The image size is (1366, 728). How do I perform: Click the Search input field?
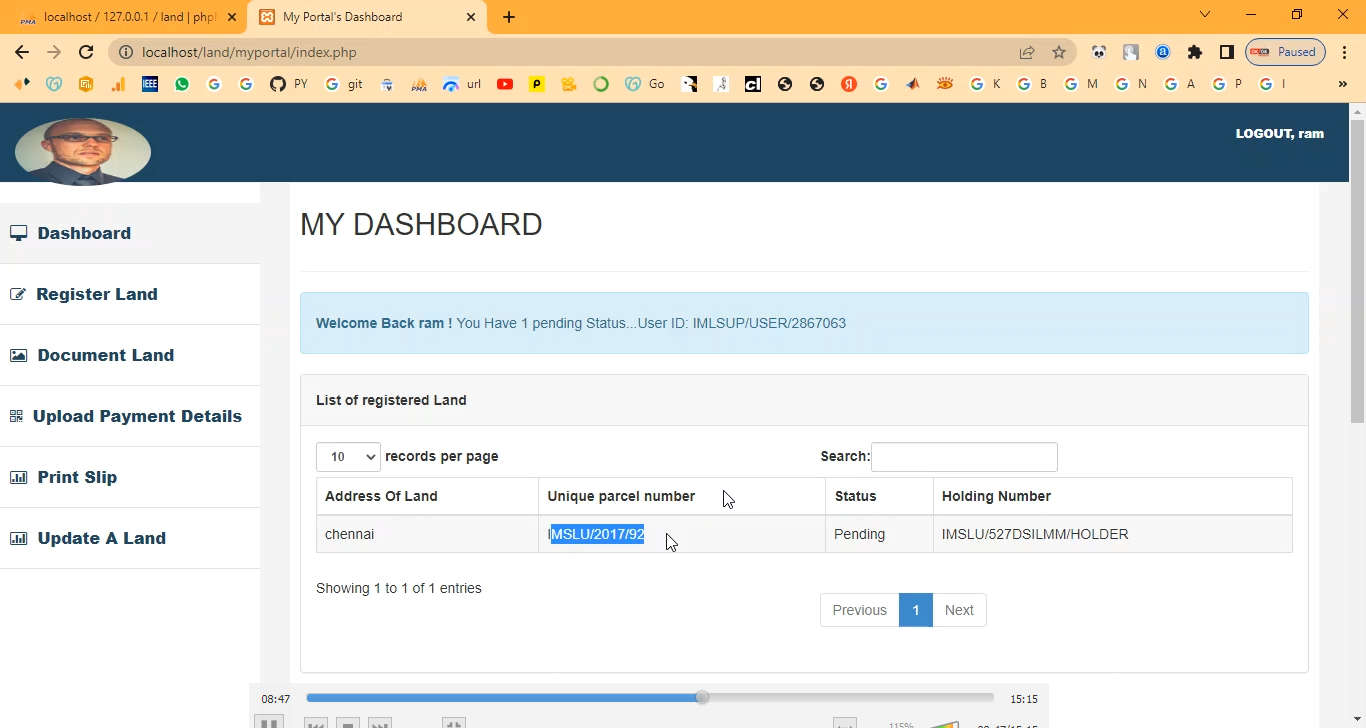click(964, 457)
